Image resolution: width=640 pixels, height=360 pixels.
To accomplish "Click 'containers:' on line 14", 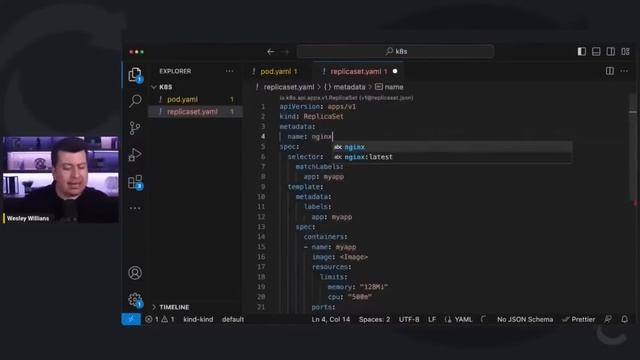I will (x=325, y=237).
